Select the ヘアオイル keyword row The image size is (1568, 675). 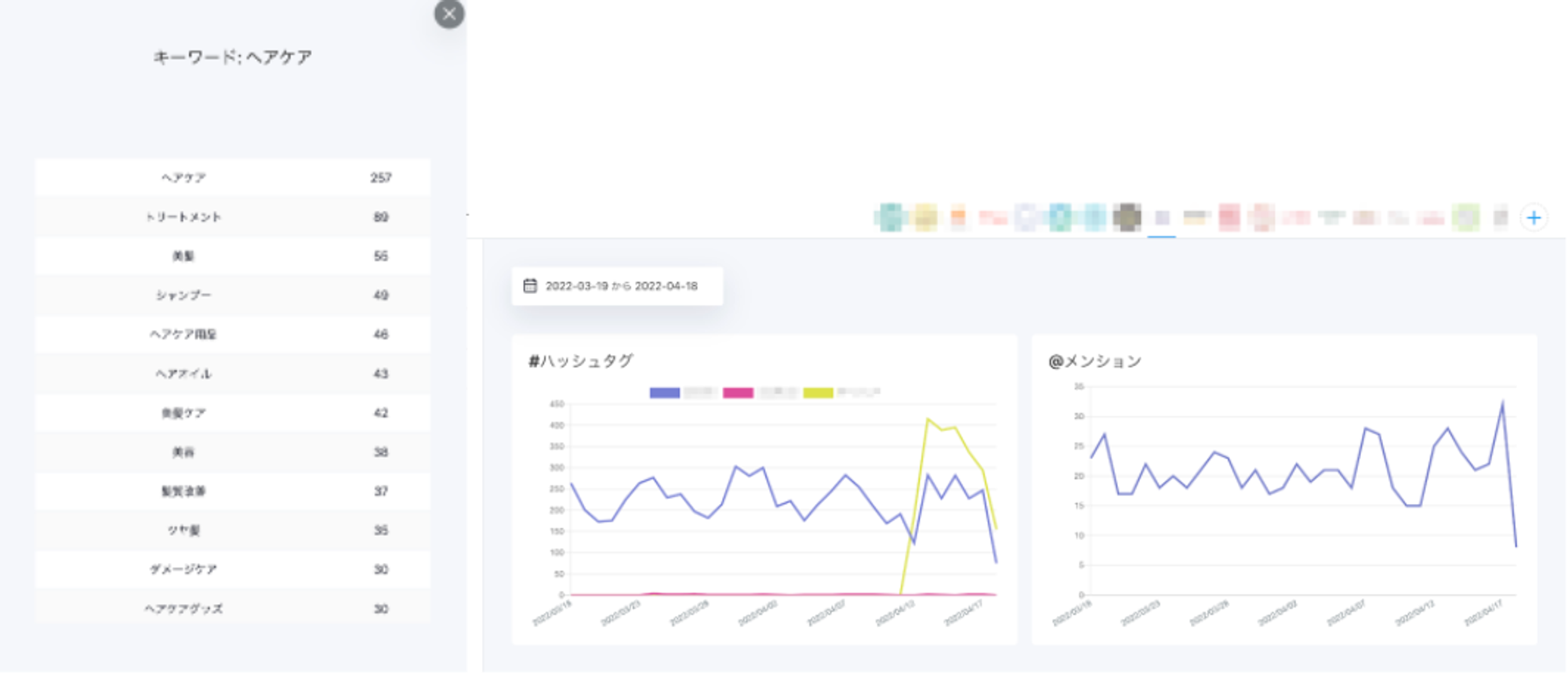233,374
